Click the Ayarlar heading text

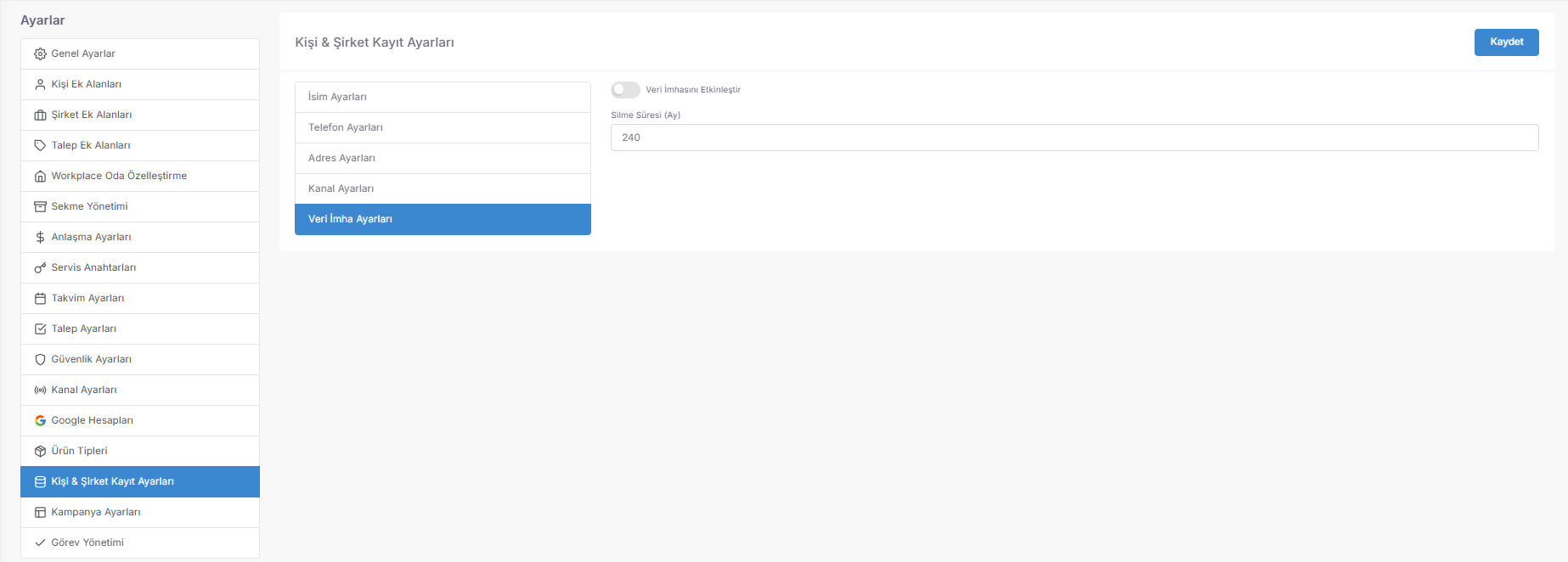pyautogui.click(x=42, y=20)
